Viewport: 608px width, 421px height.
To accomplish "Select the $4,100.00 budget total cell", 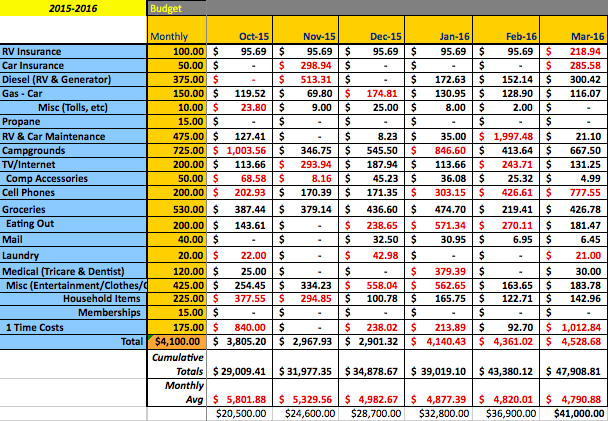I will point(177,342).
